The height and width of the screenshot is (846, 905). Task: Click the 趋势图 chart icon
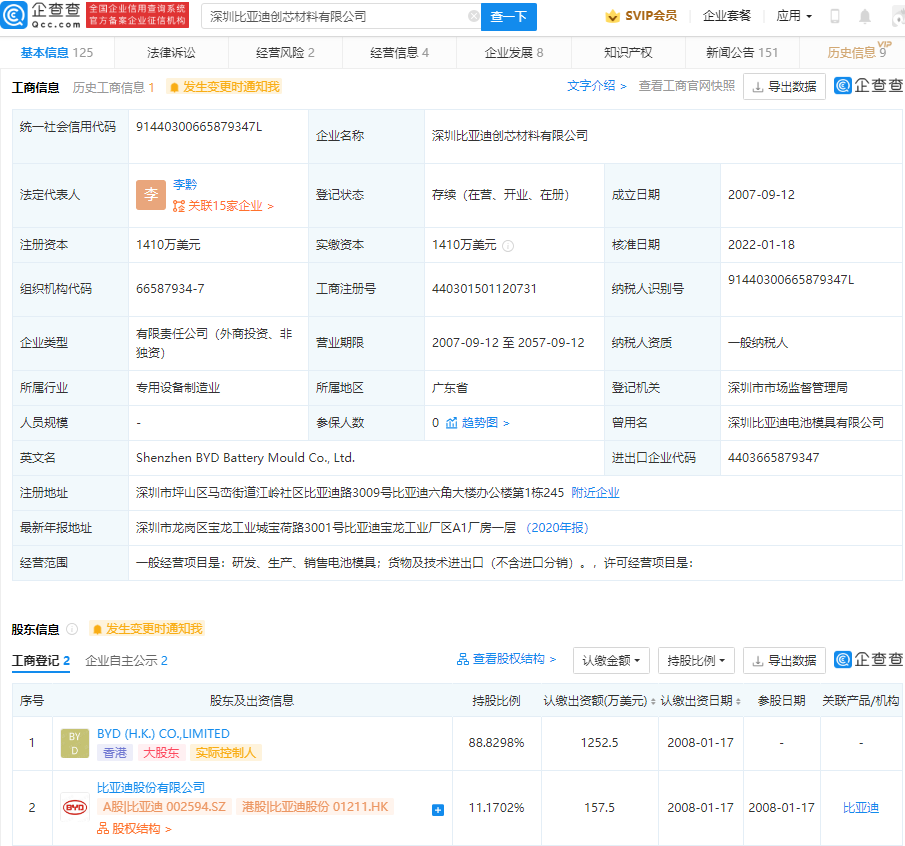(451, 423)
